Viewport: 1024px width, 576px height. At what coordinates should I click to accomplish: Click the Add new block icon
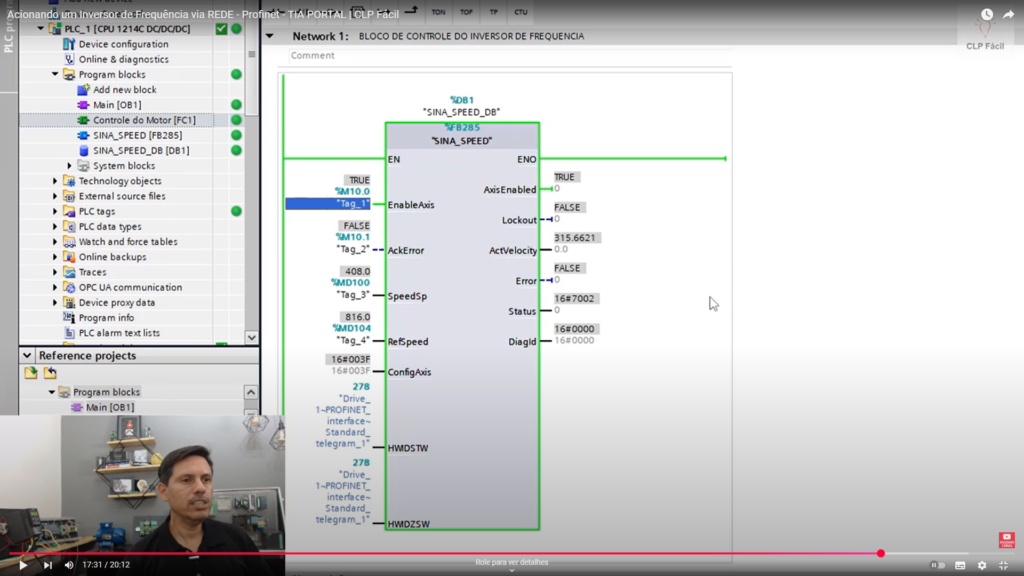point(83,89)
